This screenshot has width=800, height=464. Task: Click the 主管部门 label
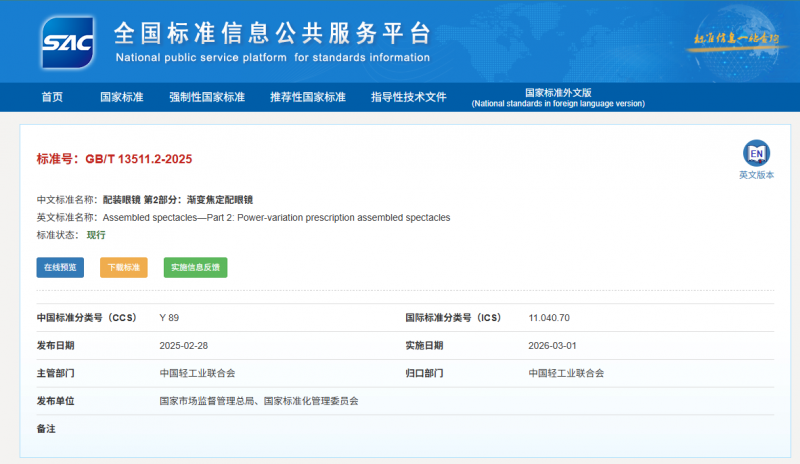coord(55,373)
